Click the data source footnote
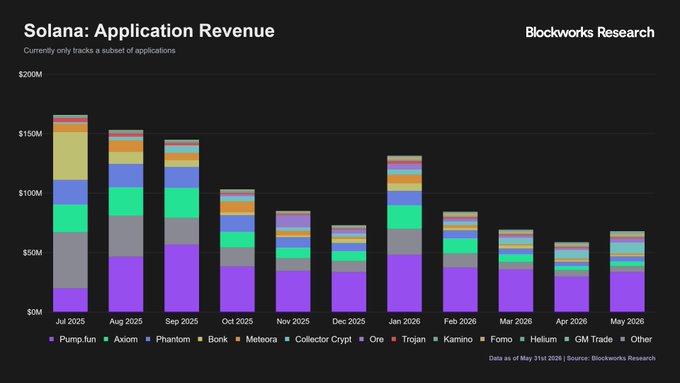 [572, 358]
